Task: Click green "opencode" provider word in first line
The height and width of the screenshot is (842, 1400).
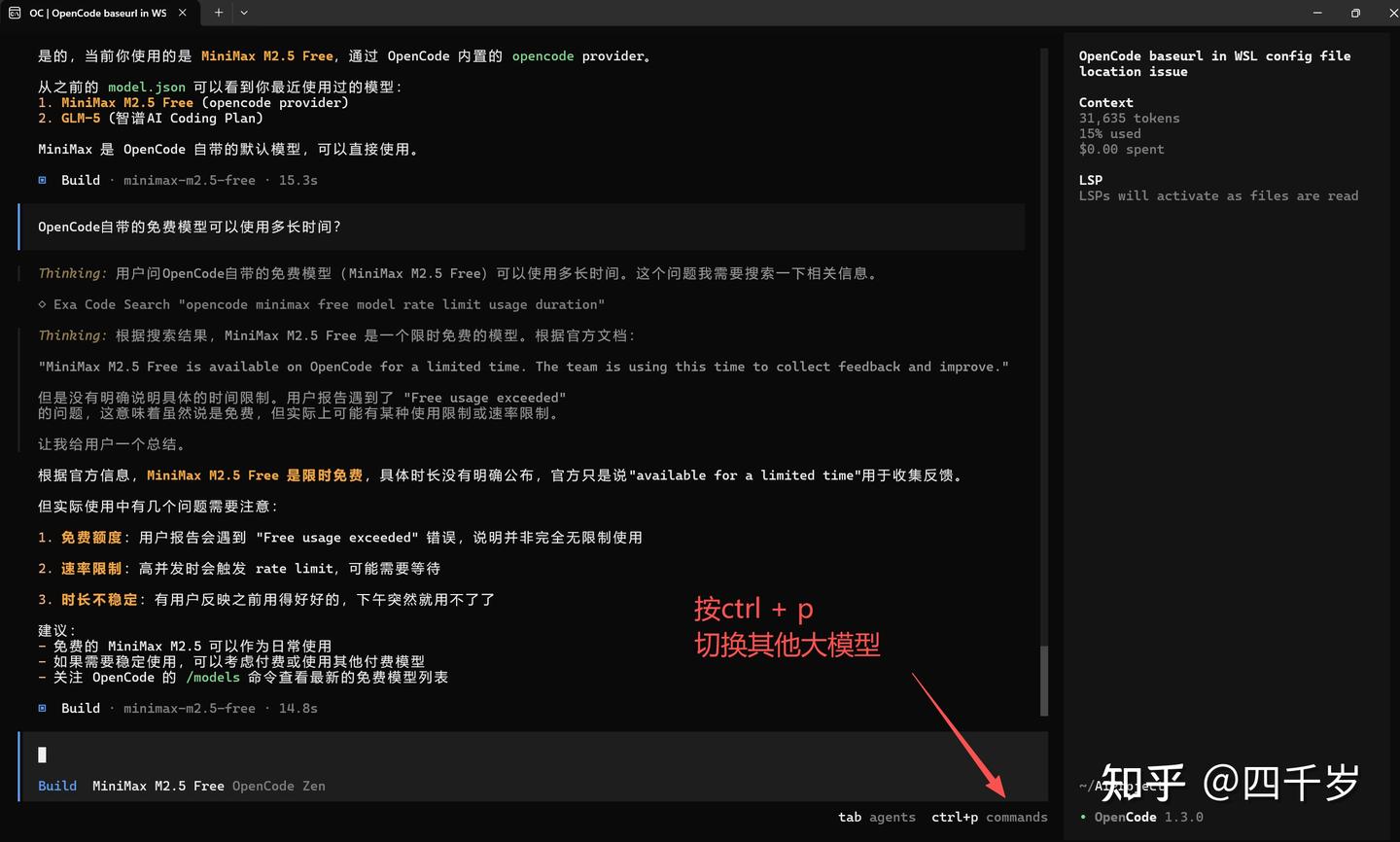Action: [x=543, y=56]
